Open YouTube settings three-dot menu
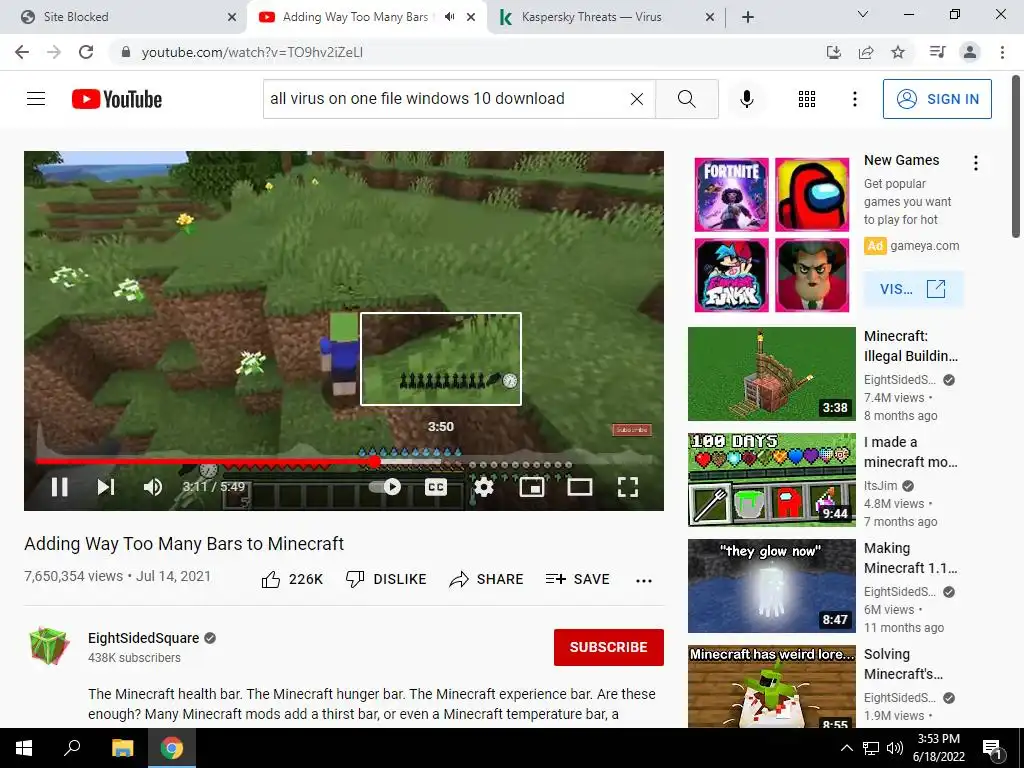Screen dimensions: 1024x768 [x=854, y=99]
